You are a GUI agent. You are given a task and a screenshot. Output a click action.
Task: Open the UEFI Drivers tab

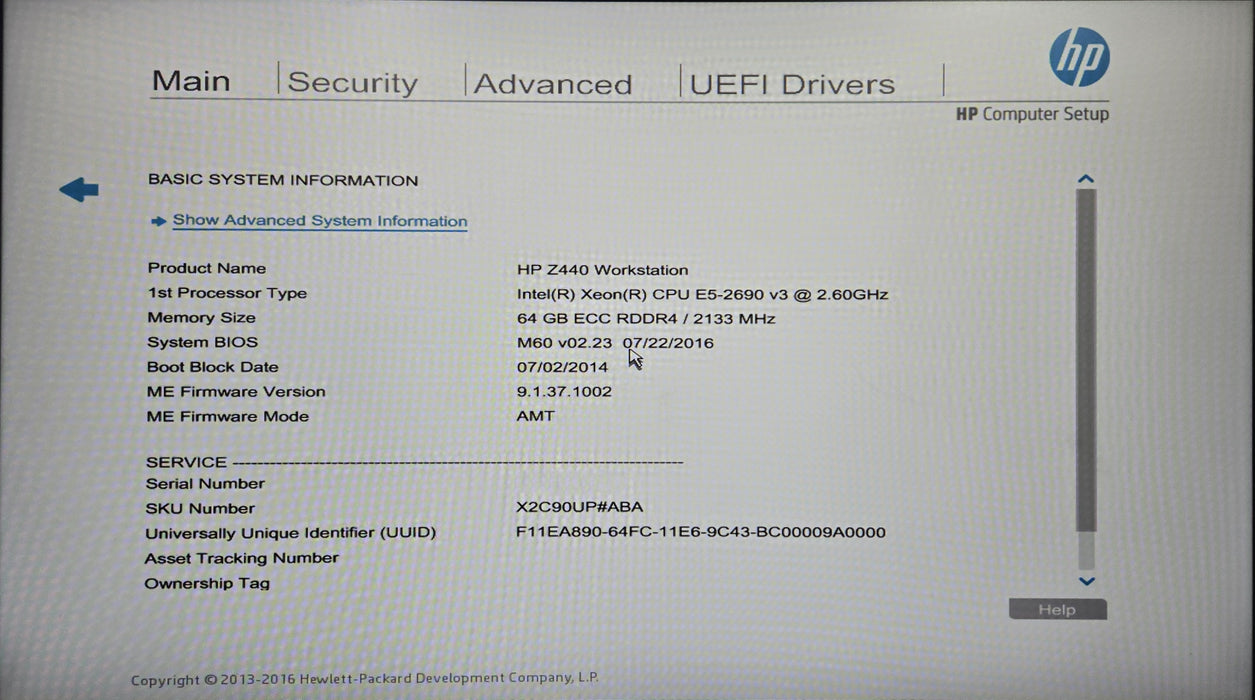792,85
